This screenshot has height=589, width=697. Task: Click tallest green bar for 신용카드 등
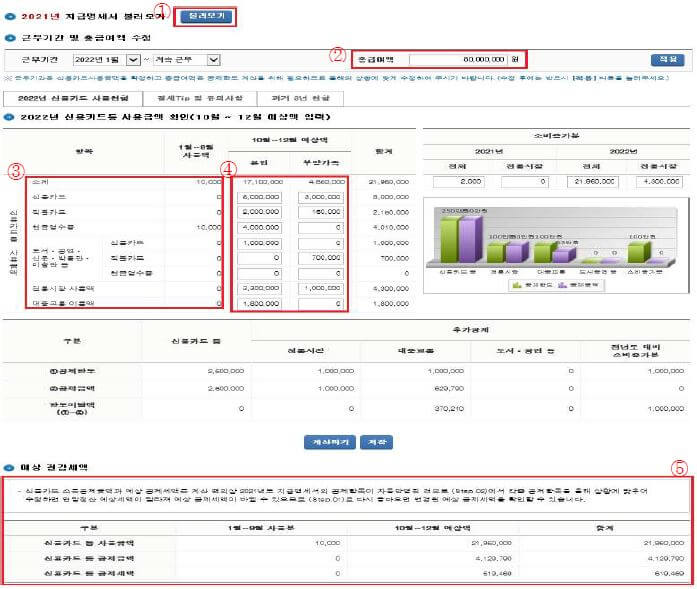point(449,239)
